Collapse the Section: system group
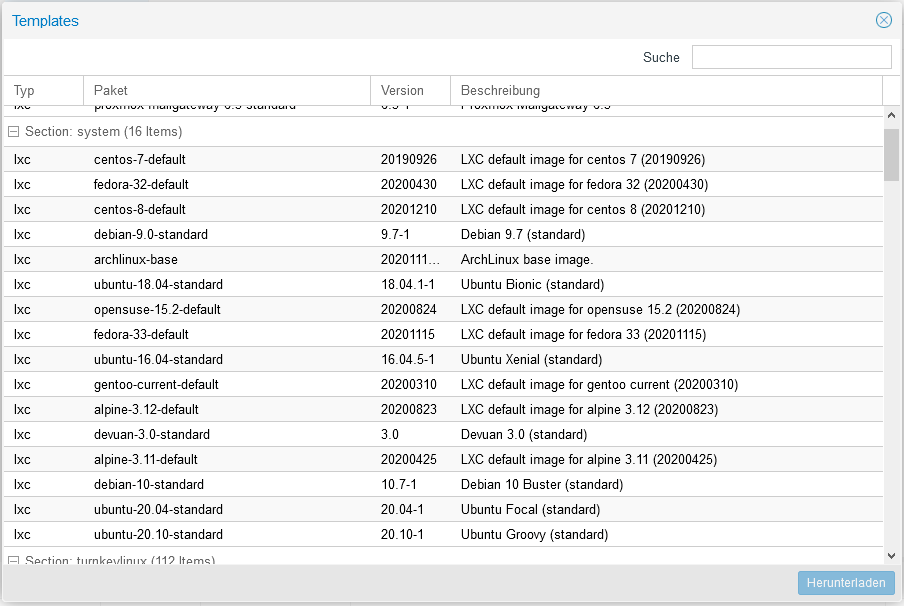The height and width of the screenshot is (606, 904). click(x=13, y=132)
